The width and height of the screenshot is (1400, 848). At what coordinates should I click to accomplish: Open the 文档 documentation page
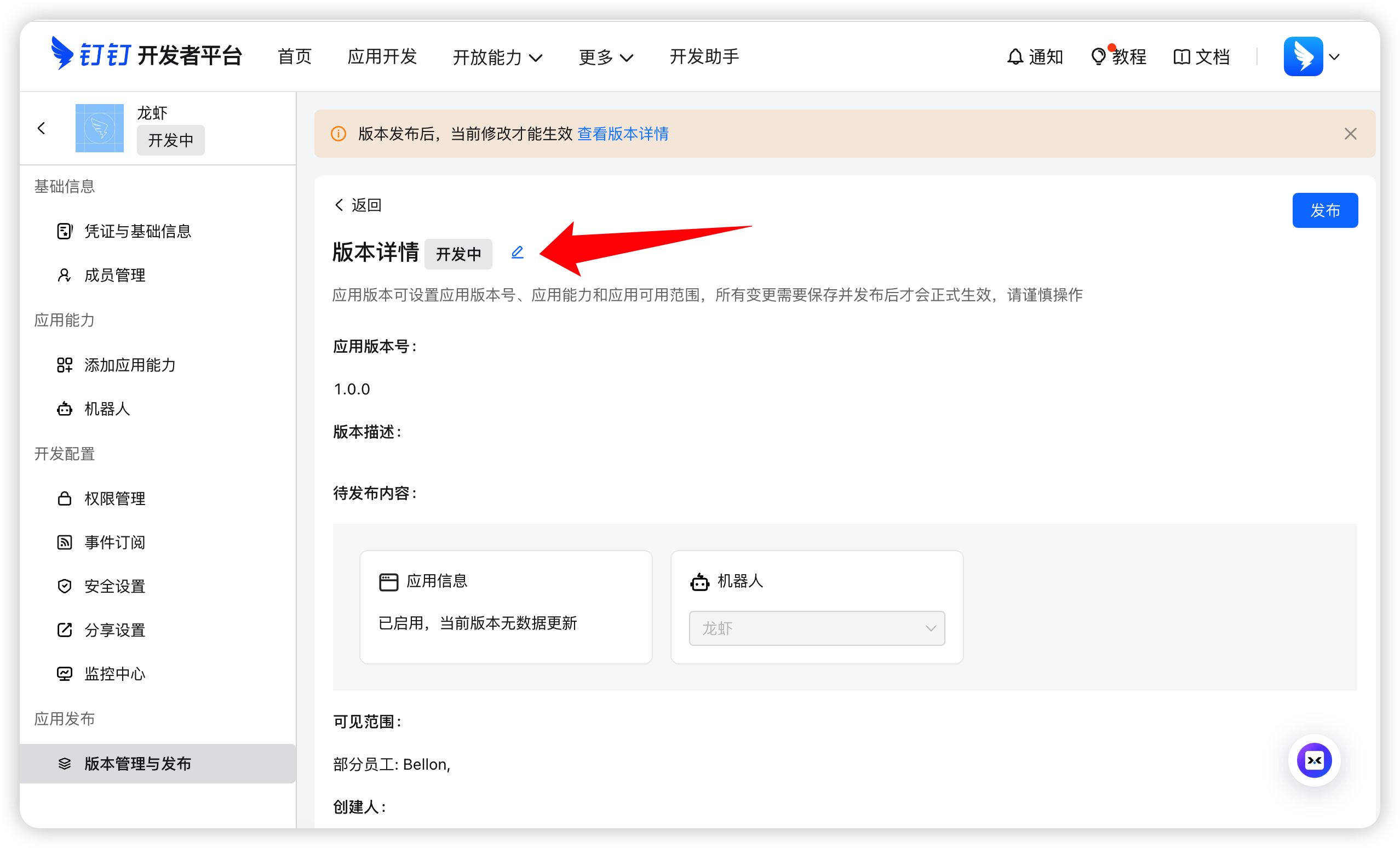1201,56
